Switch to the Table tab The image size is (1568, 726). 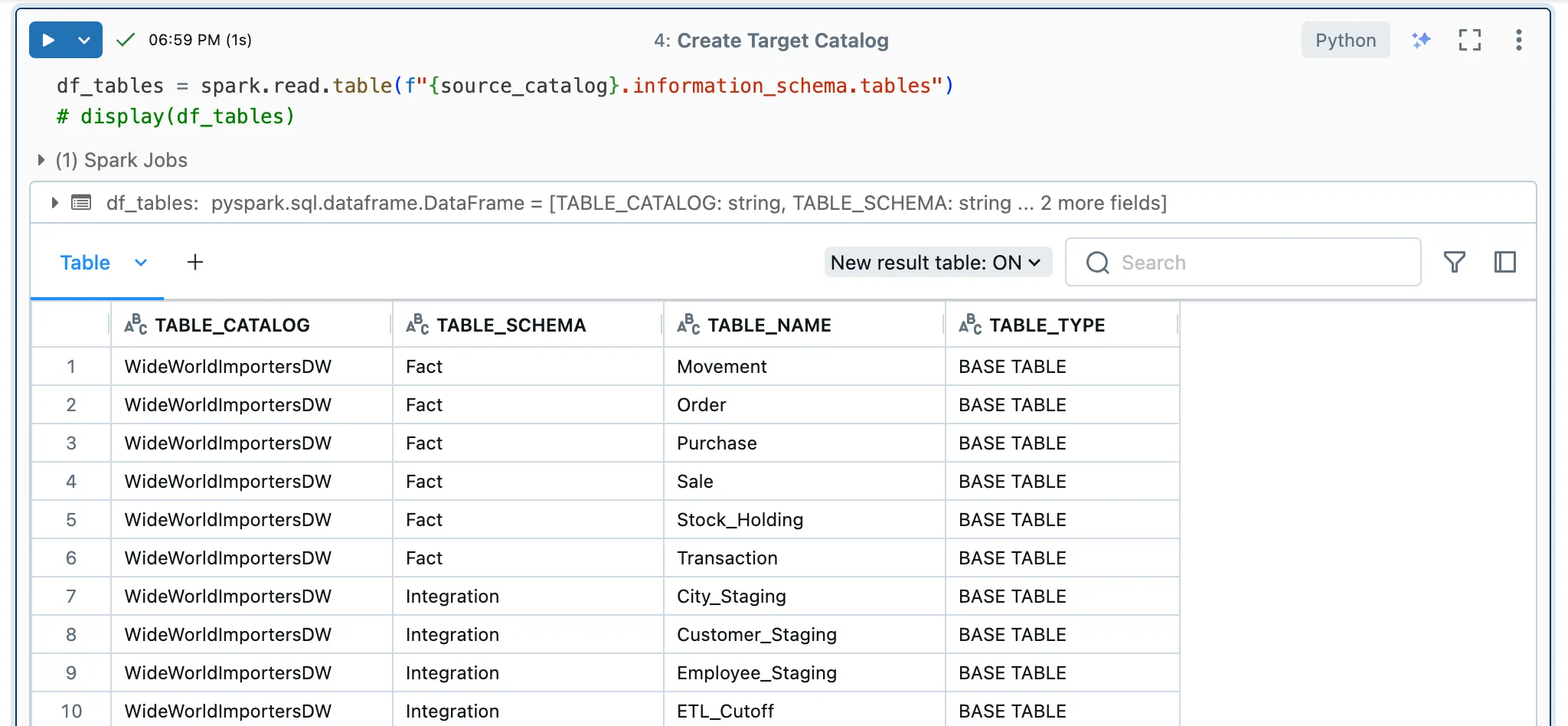[x=85, y=263]
